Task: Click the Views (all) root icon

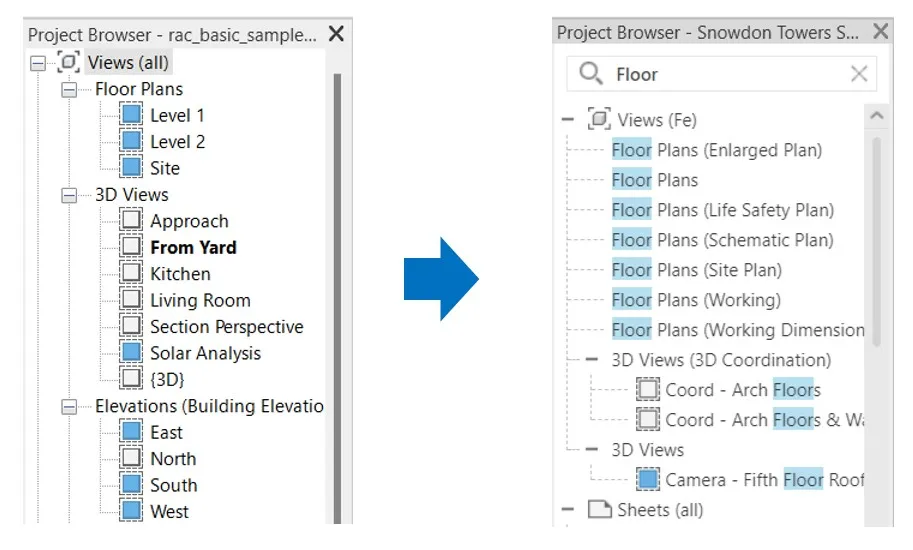Action: 68,63
